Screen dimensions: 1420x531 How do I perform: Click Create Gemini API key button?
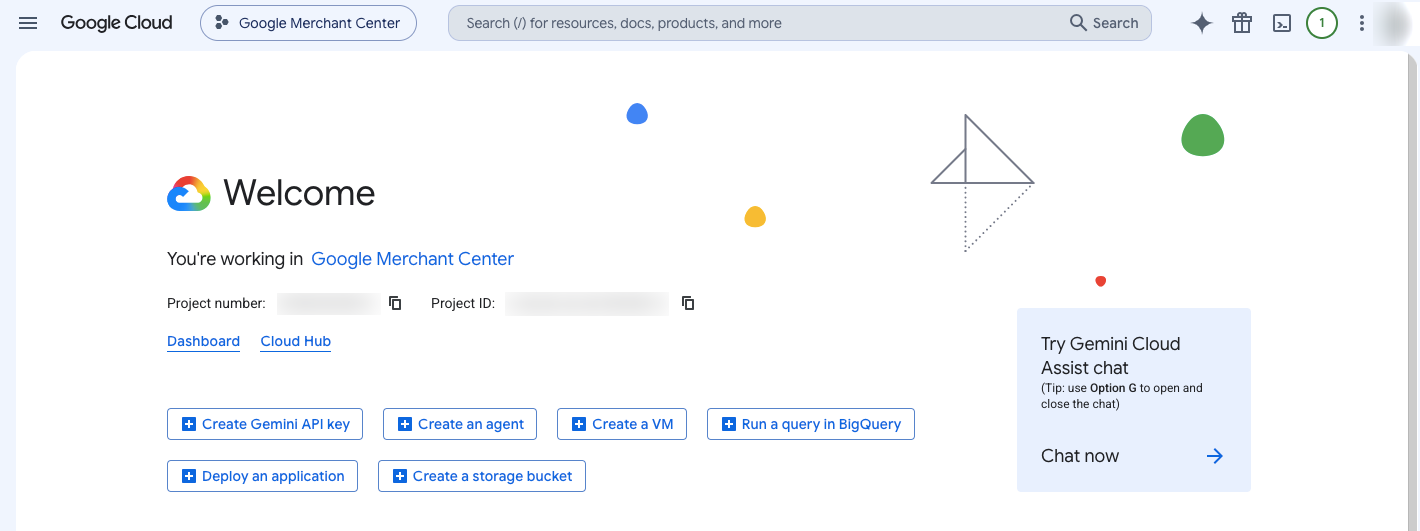265,424
